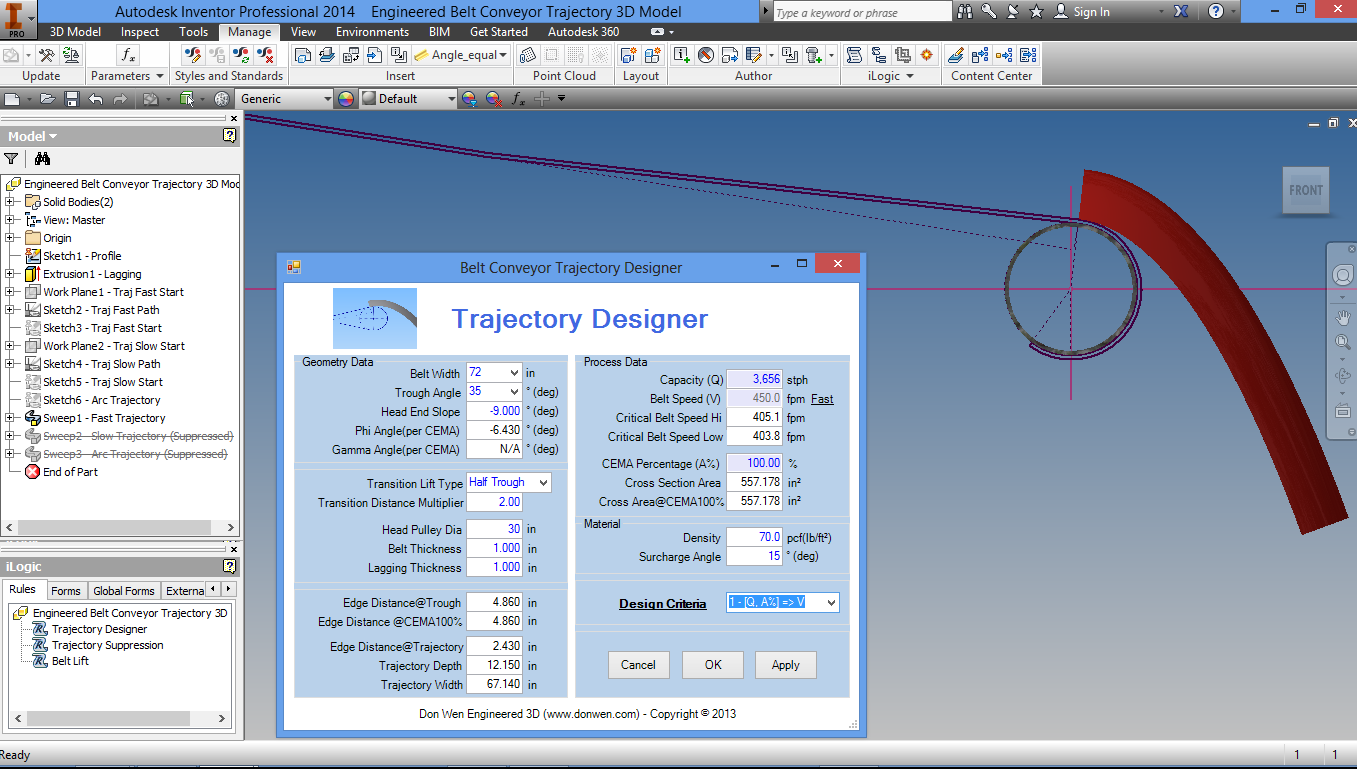This screenshot has width=1357, height=769.
Task: Click the Open file icon in quick access toolbar
Action: 46,99
